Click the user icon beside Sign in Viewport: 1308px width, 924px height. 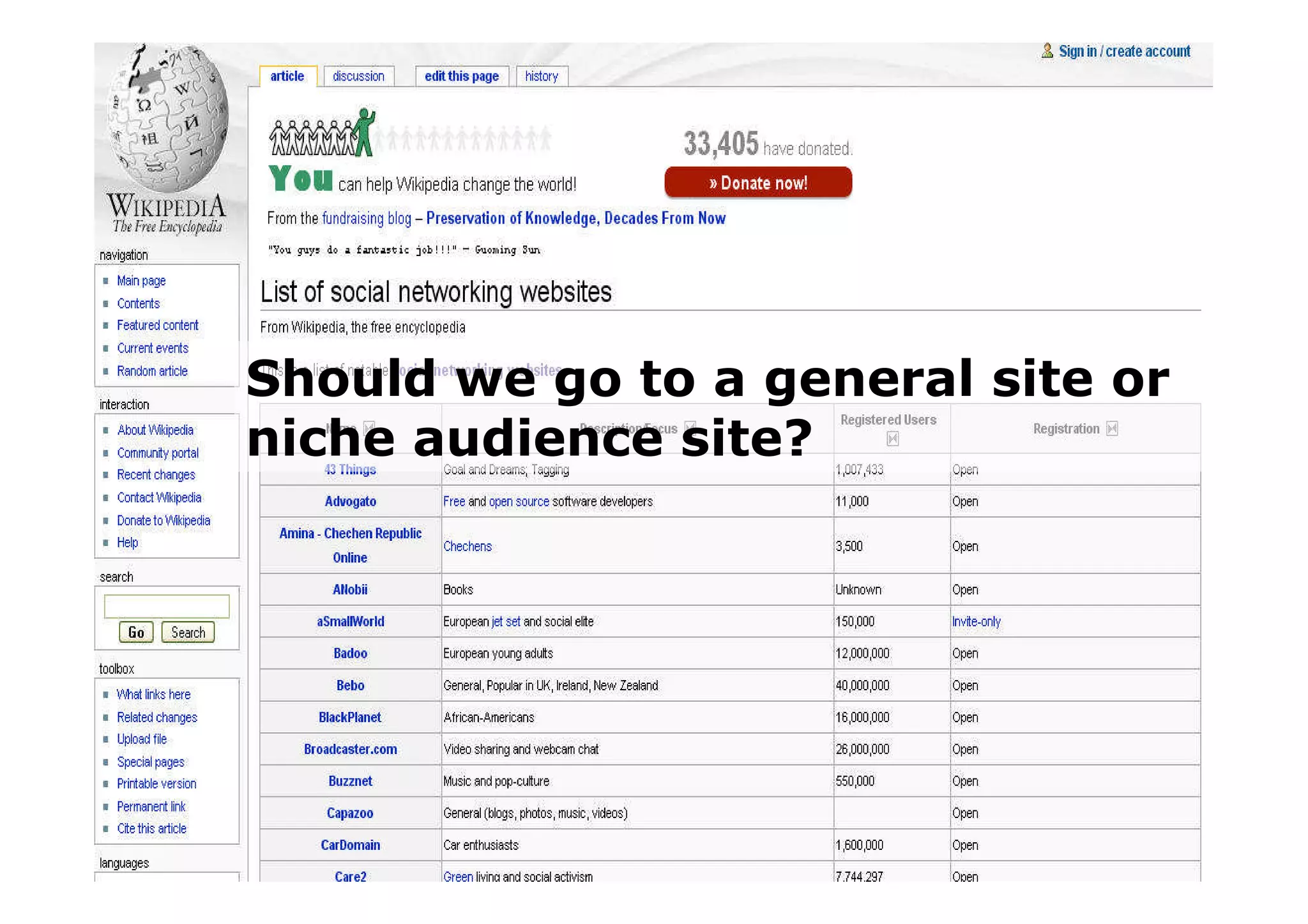[x=1047, y=51]
